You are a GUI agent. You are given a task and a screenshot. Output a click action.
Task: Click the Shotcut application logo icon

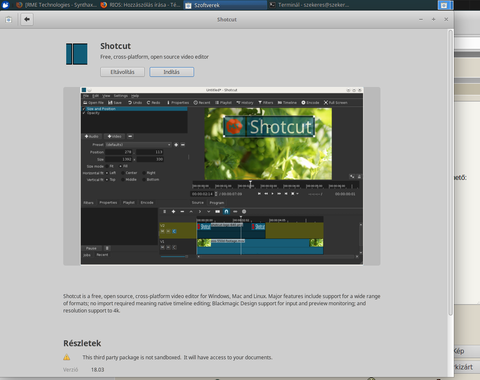77,54
